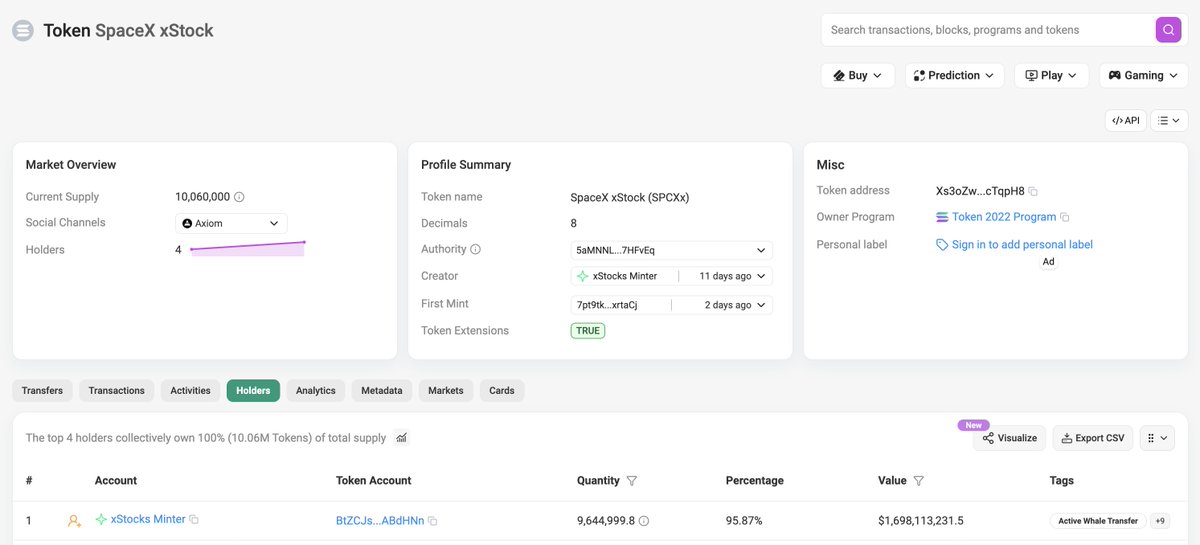
Task: Click the Quantity filter icon
Action: coord(632,481)
